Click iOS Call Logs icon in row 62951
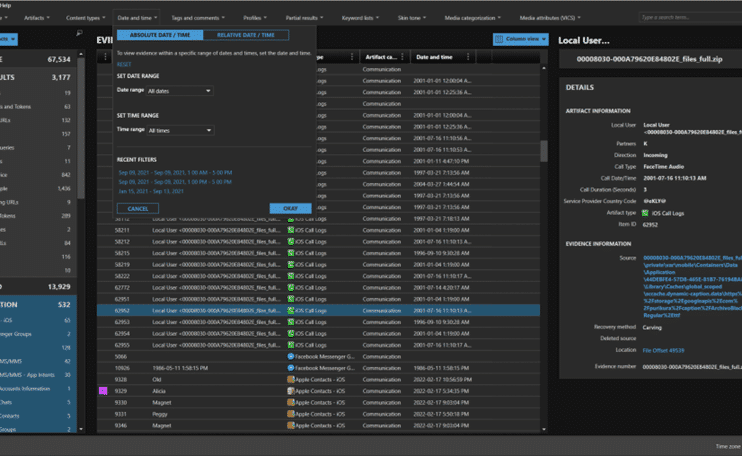This screenshot has width=742, height=456. [x=291, y=299]
